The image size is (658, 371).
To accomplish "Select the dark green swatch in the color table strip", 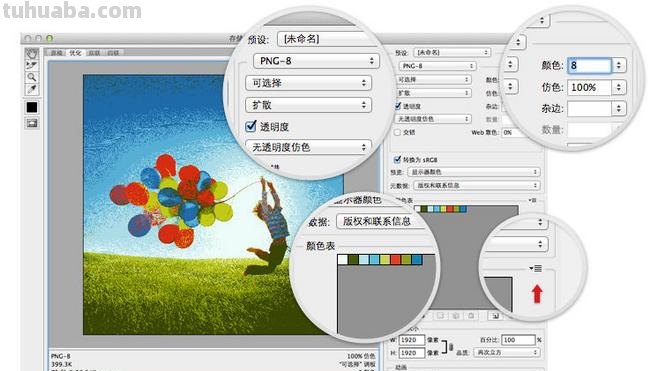I will tap(424, 209).
